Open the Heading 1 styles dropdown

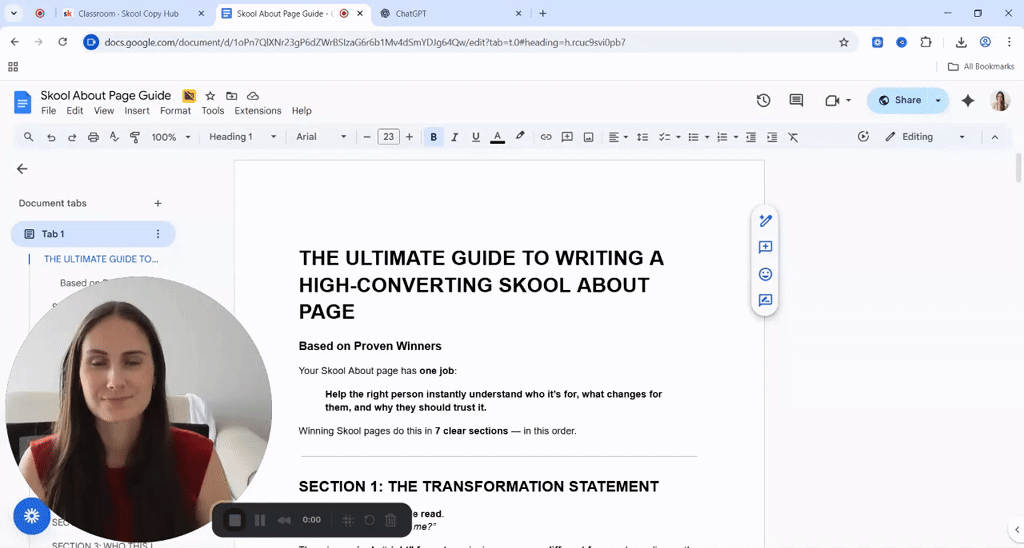pos(242,137)
